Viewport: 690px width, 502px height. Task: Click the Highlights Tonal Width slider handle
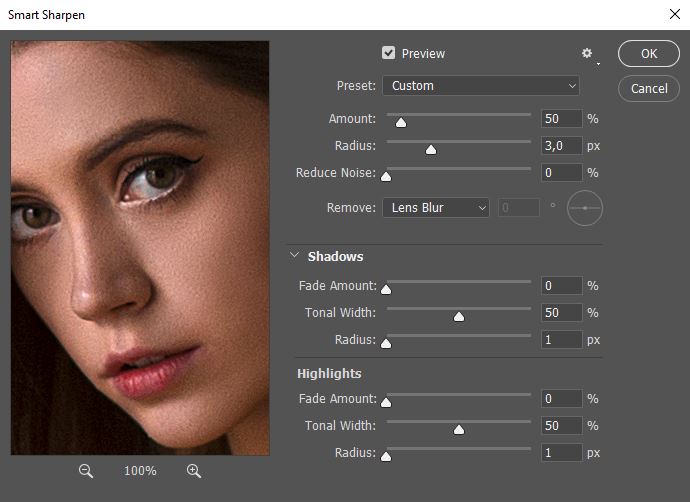[459, 430]
